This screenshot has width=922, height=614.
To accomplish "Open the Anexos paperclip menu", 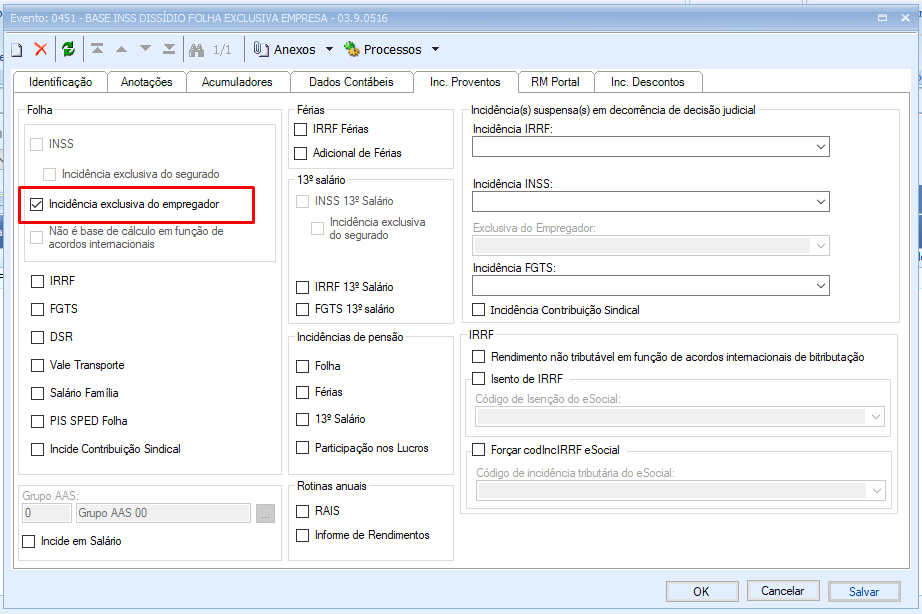I will tap(283, 49).
